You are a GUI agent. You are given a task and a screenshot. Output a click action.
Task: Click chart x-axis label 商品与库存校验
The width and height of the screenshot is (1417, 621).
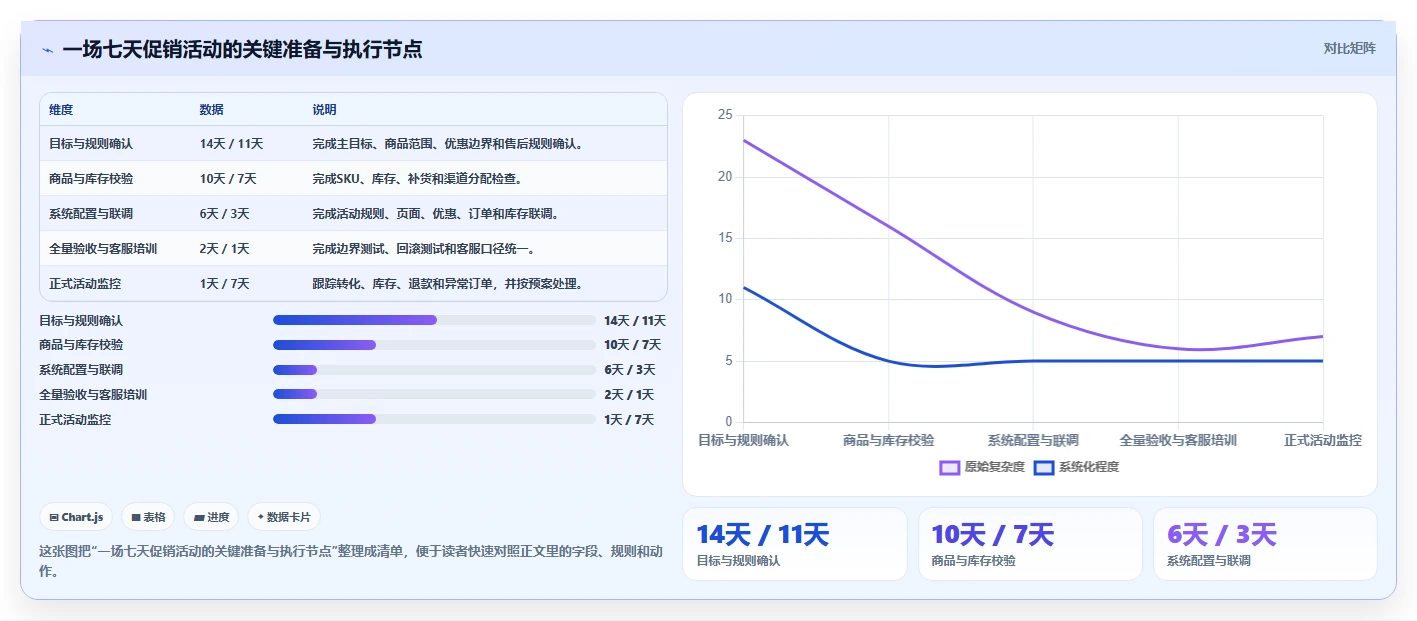tap(889, 440)
